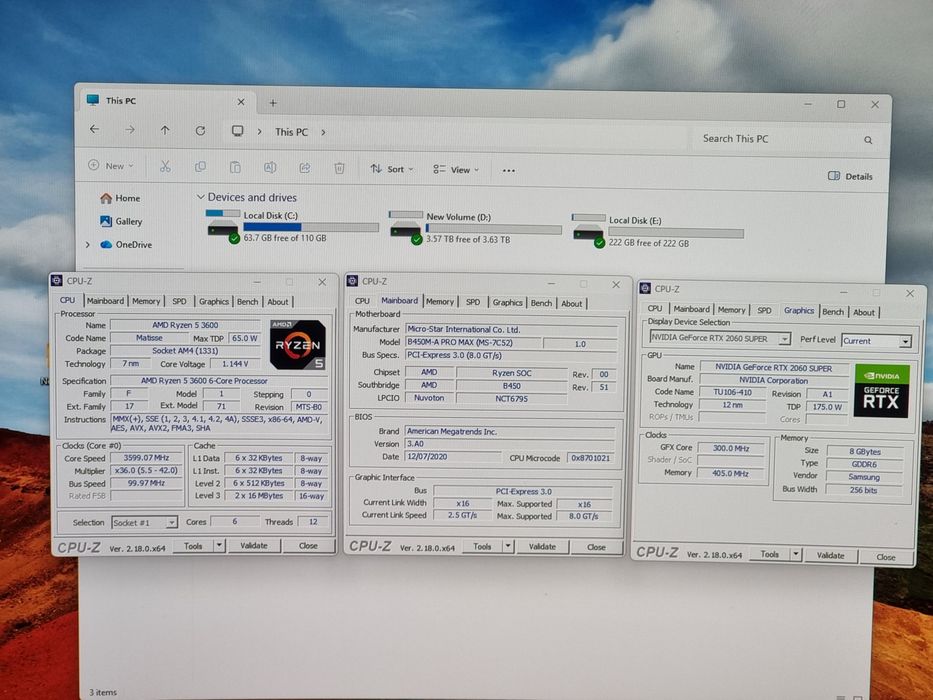Switch to Mainboard tab in left CPU-Z window
This screenshot has height=700, width=933.
pyautogui.click(x=105, y=301)
